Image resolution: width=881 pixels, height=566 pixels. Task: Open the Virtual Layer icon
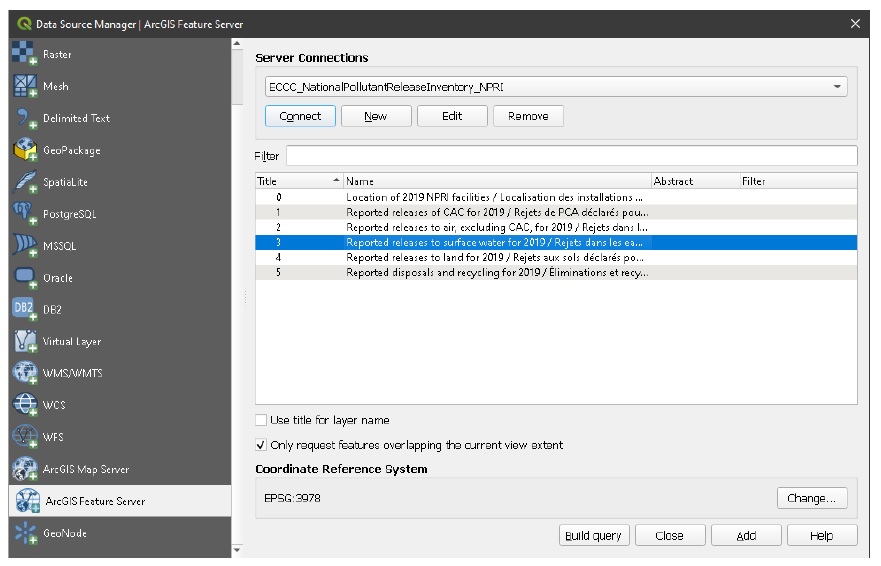tap(24, 341)
